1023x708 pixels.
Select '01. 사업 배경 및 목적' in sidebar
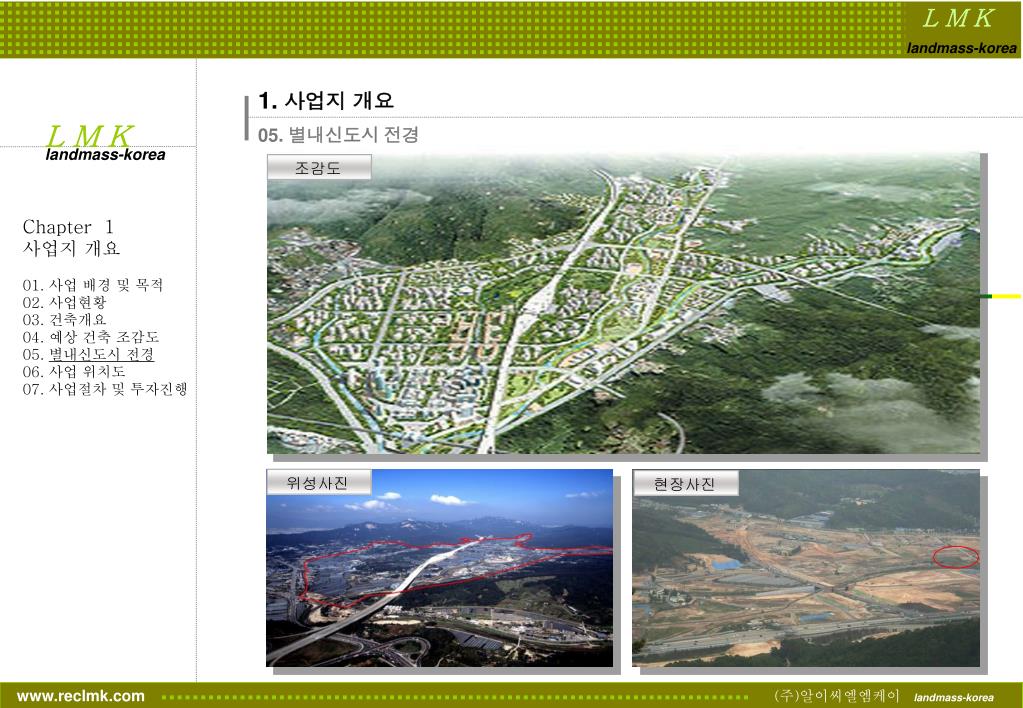93,285
